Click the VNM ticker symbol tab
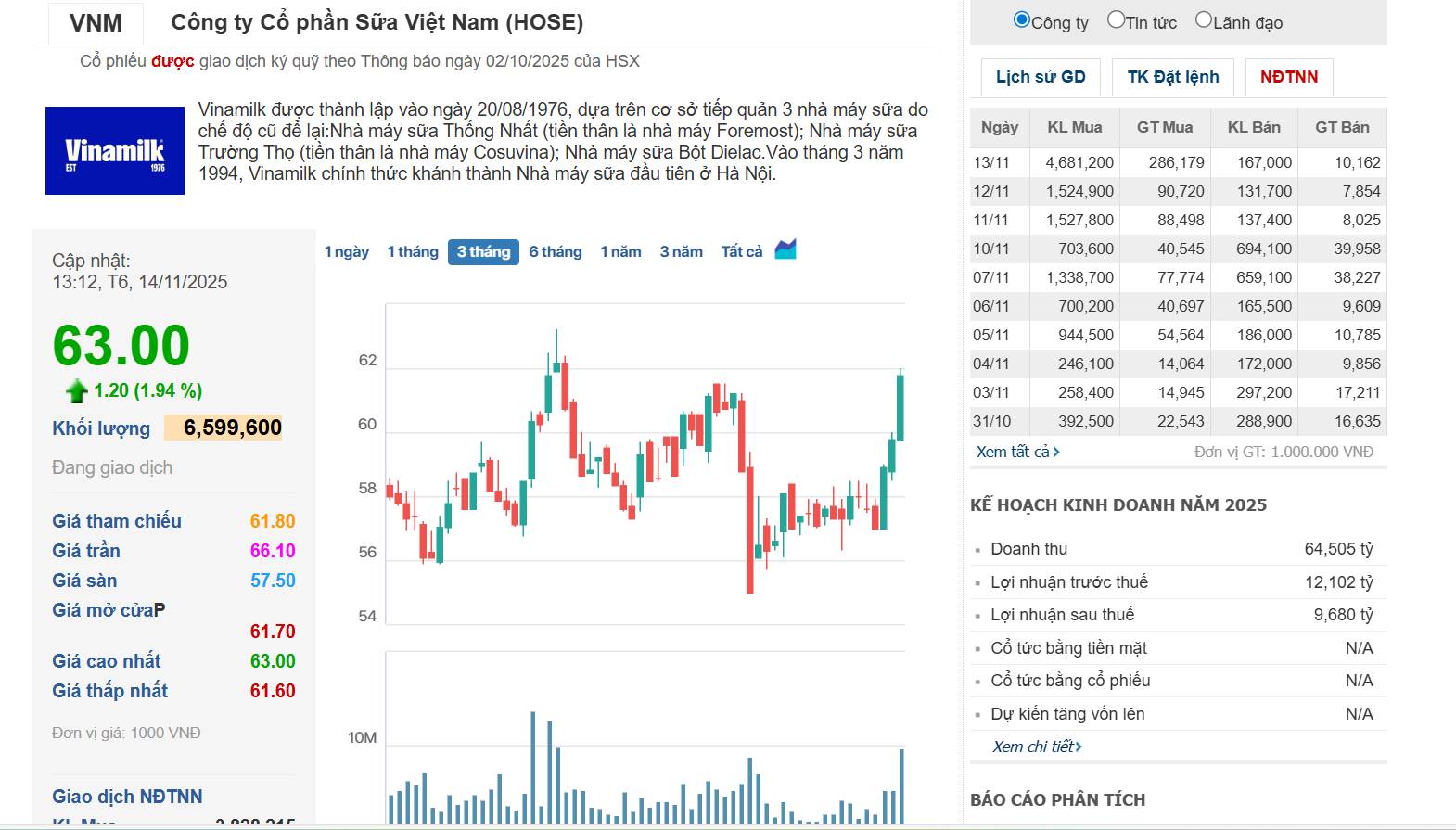1456x830 pixels. pos(96,22)
